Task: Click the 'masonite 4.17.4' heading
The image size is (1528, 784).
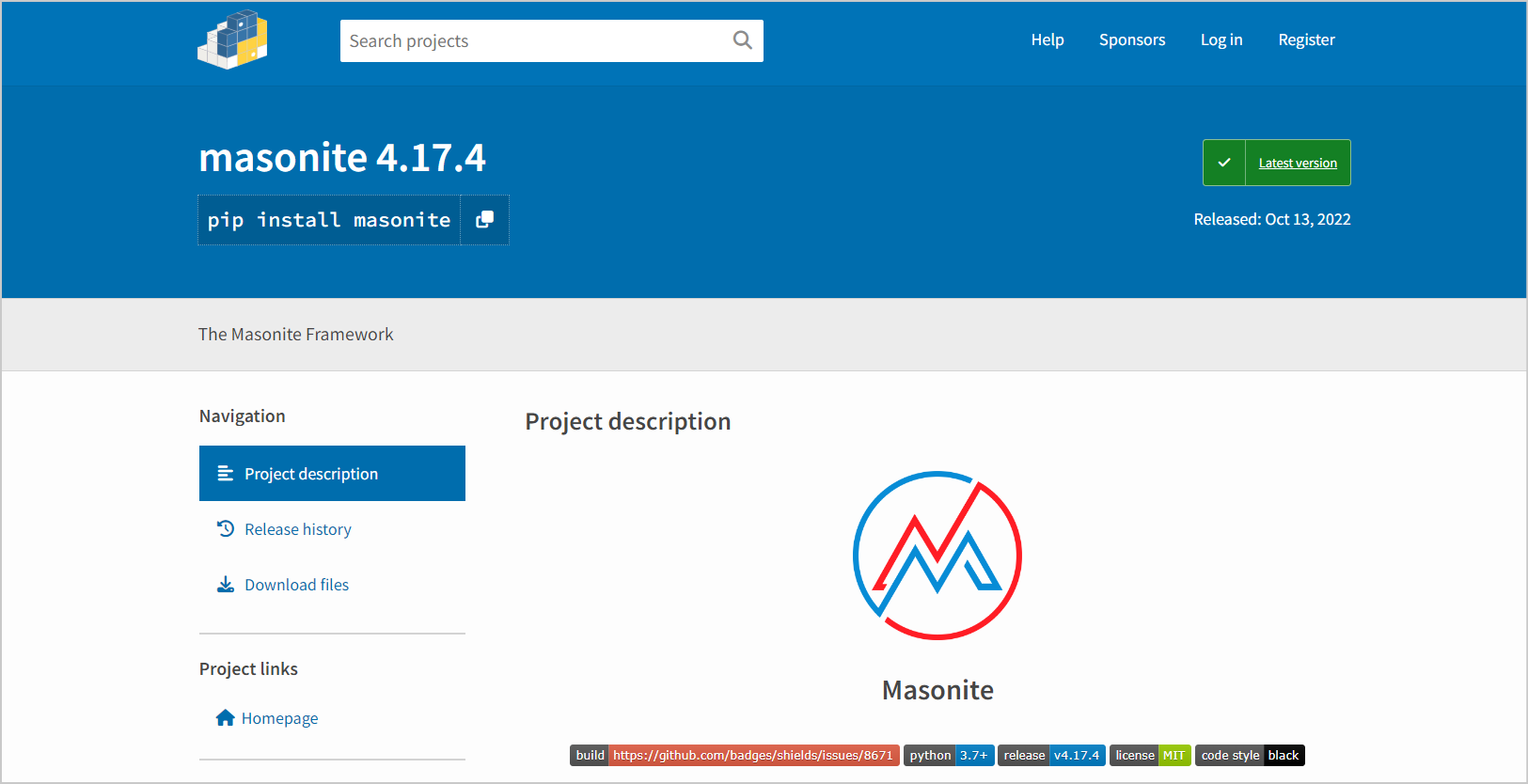Action: click(342, 158)
